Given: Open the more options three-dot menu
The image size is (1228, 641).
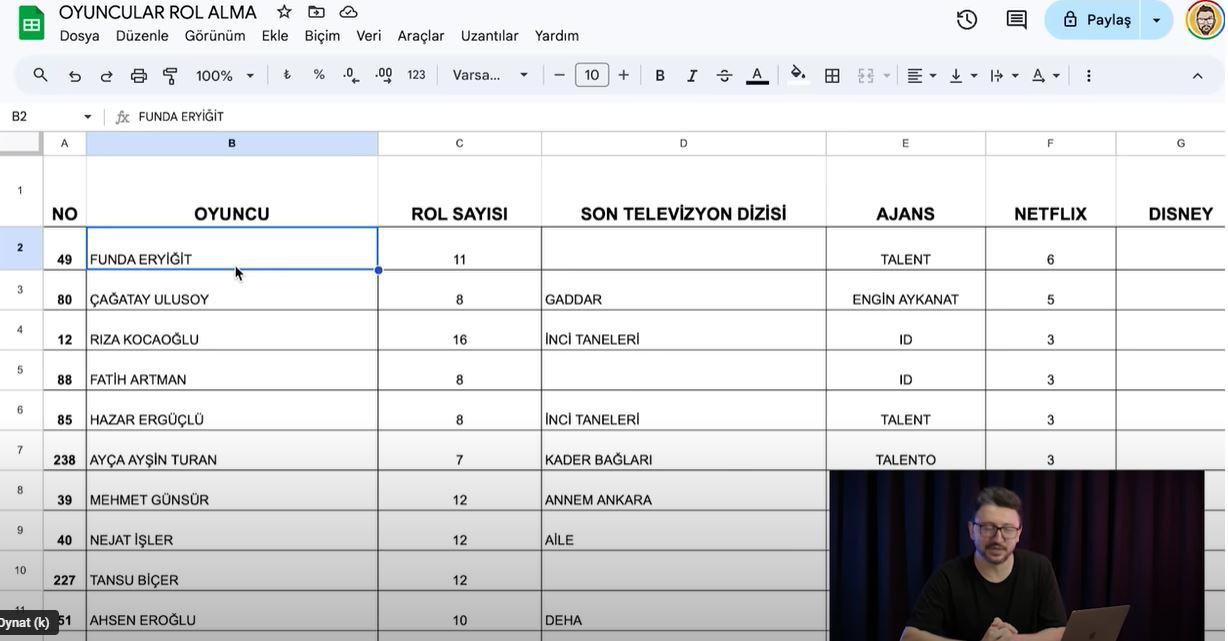Looking at the screenshot, I should coord(1089,75).
